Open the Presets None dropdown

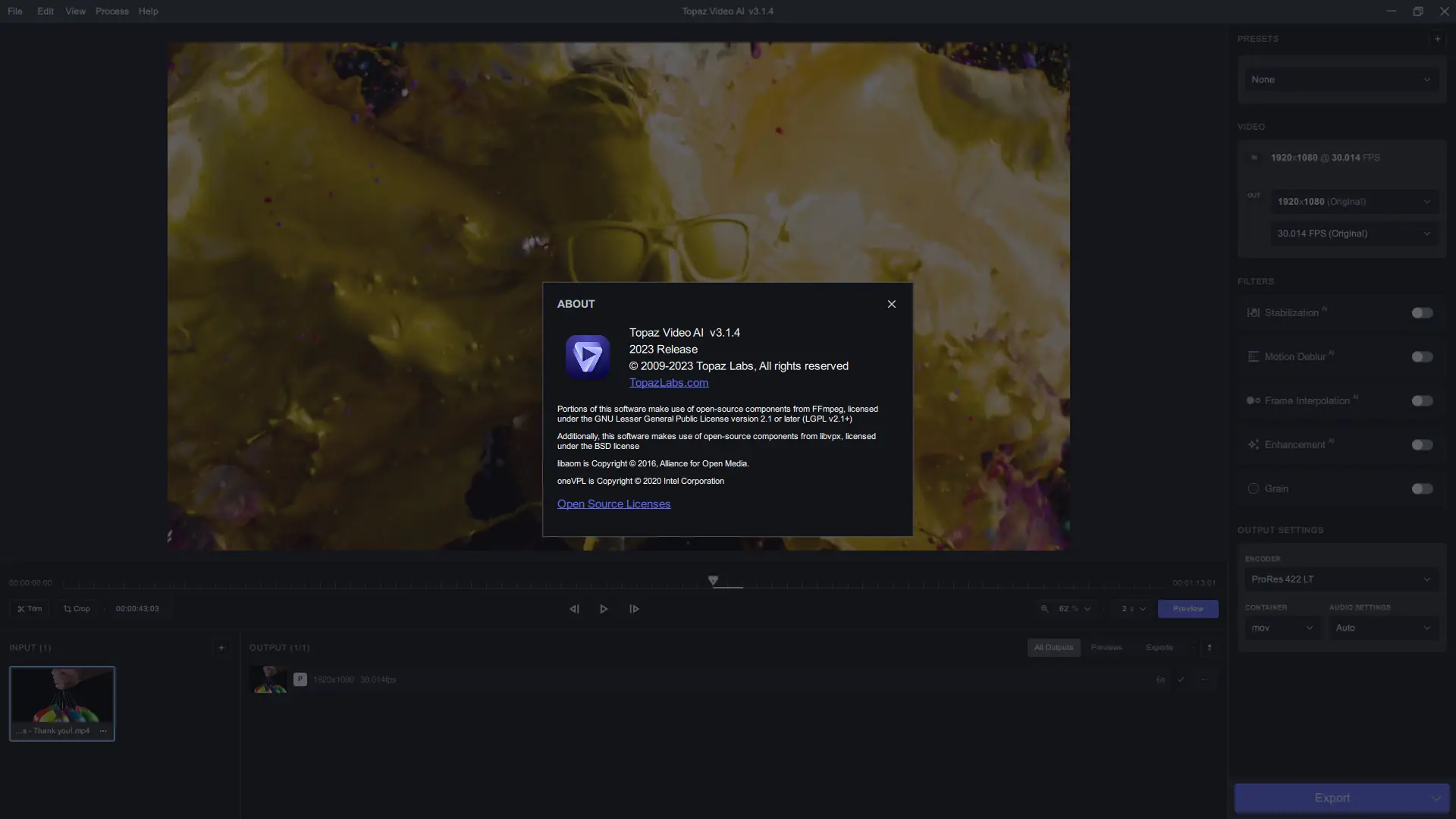[x=1340, y=80]
